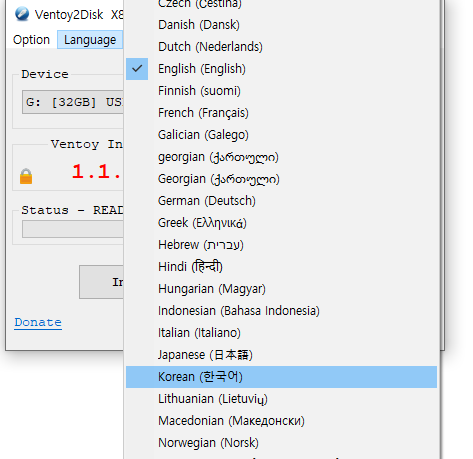Switch to Italian (Italiano)
473x459 pixels.
[281, 333]
